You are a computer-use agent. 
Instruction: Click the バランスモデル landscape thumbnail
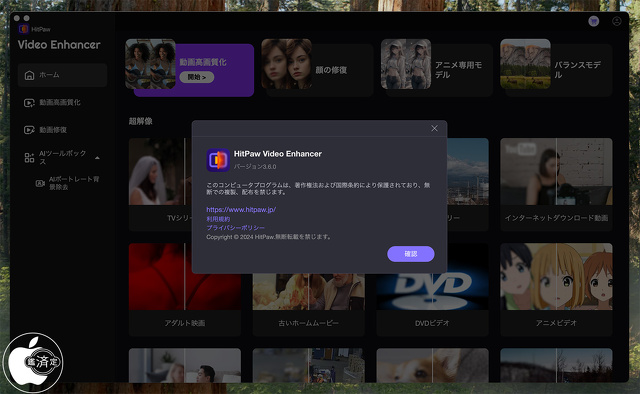(525, 64)
